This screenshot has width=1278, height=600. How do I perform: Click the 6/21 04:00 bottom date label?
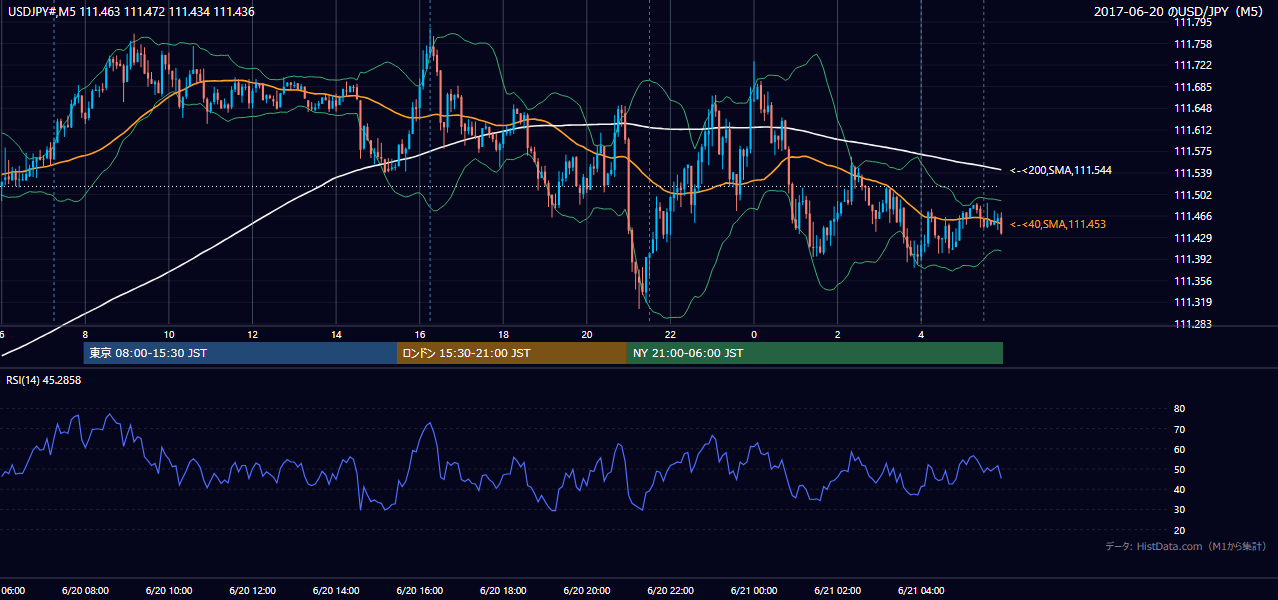point(920,590)
